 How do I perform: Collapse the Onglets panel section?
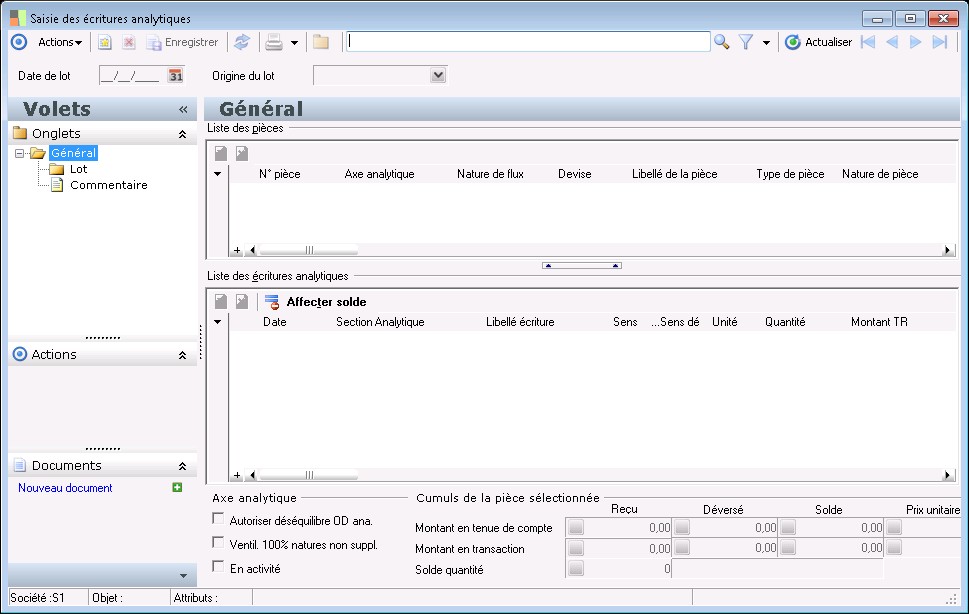point(182,134)
